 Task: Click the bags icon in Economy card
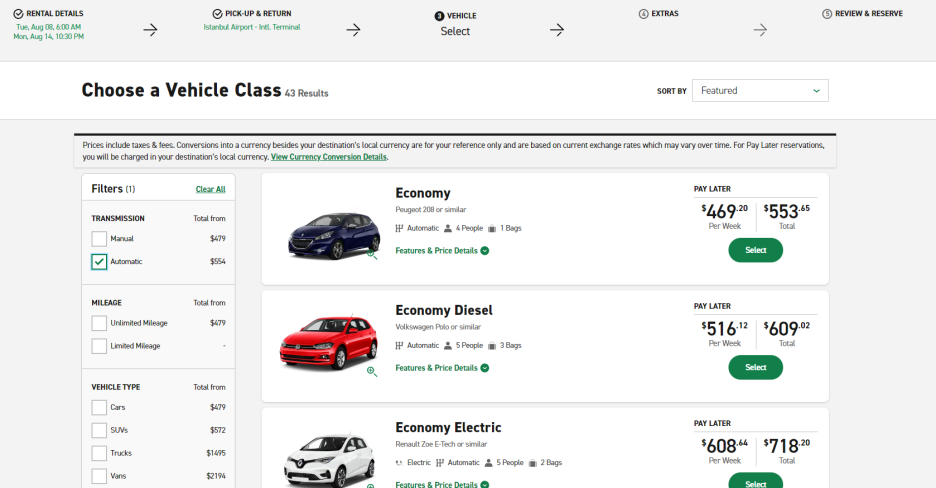492,228
